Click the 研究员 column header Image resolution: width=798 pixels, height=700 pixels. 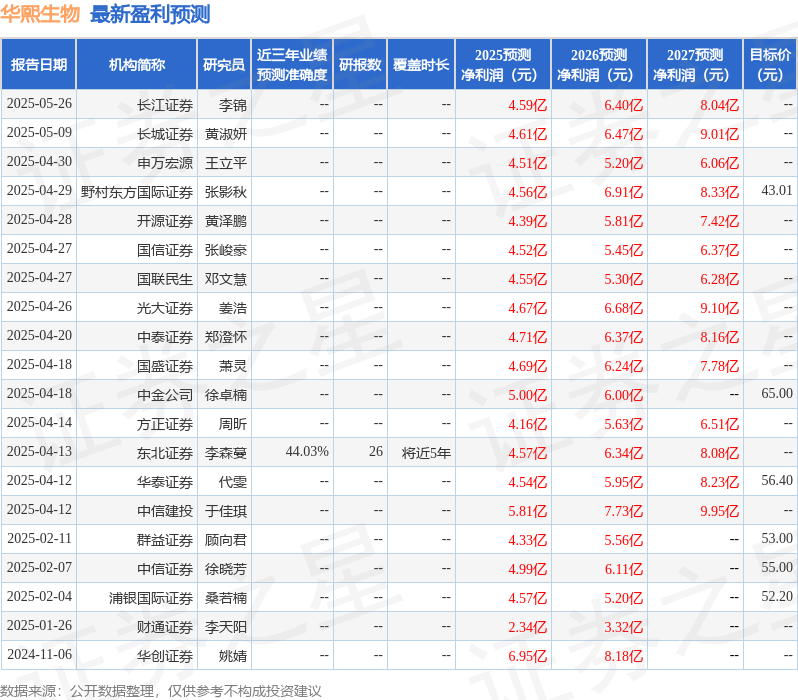pyautogui.click(x=224, y=65)
